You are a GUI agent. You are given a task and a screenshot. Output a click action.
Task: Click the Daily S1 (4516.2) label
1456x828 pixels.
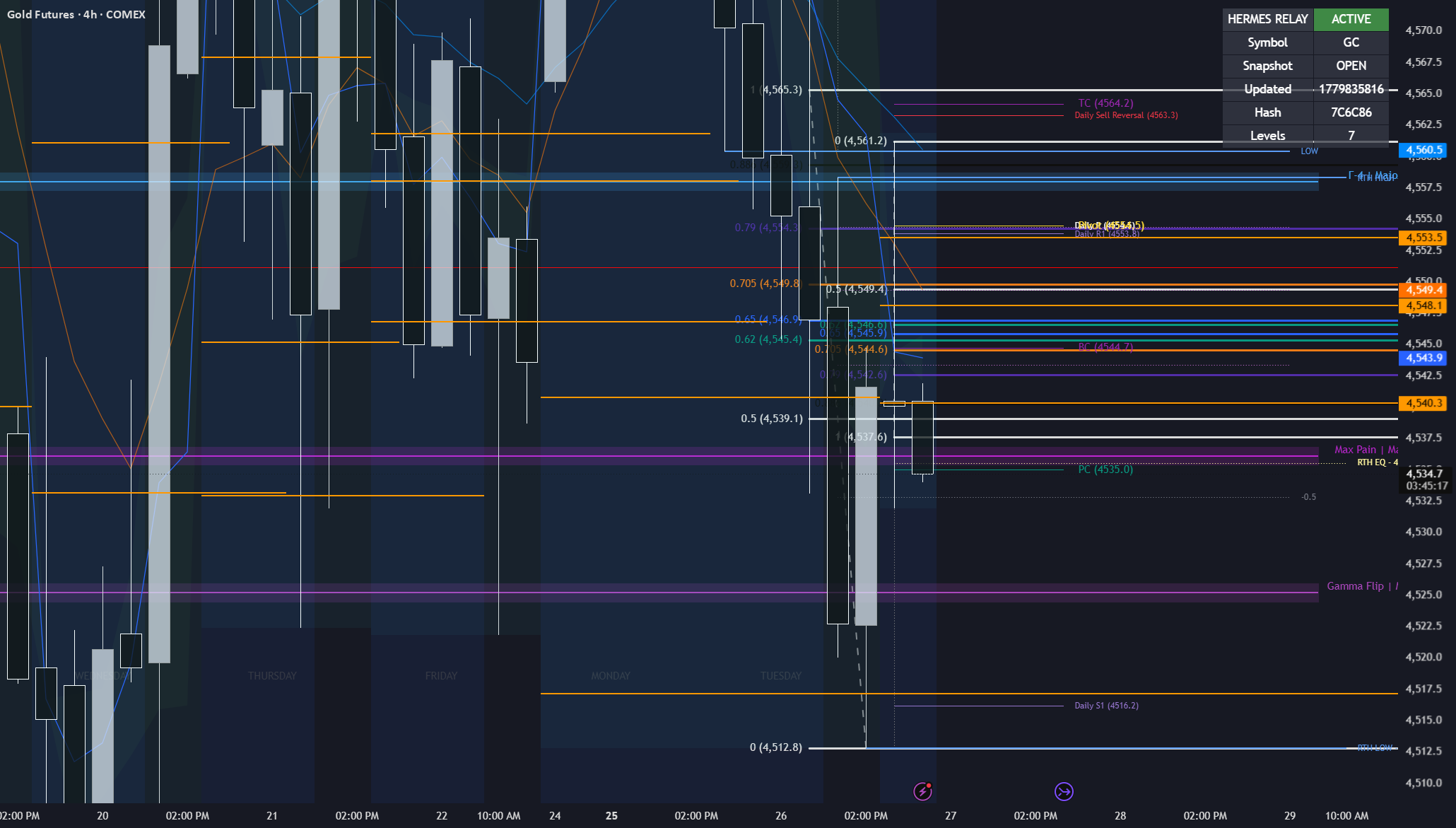(x=1106, y=706)
